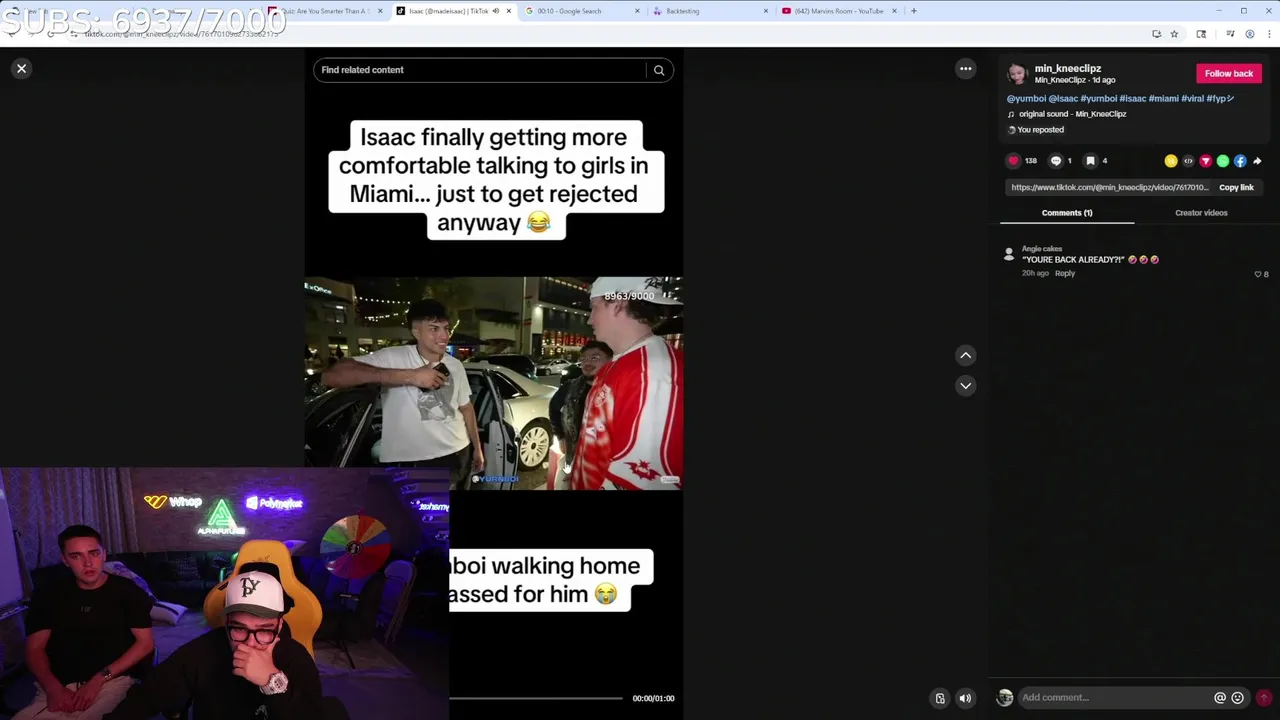Screen dimensions: 1280x720
Task: Go to next video with down arrow
Action: click(x=965, y=385)
